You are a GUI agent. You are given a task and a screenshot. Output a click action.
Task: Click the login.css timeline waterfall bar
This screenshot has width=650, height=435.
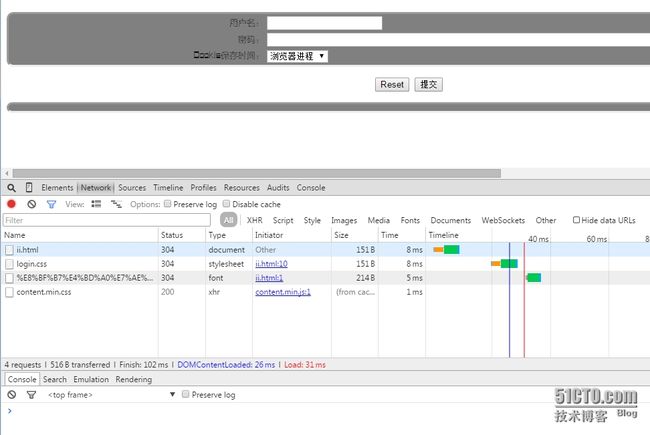tap(504, 264)
